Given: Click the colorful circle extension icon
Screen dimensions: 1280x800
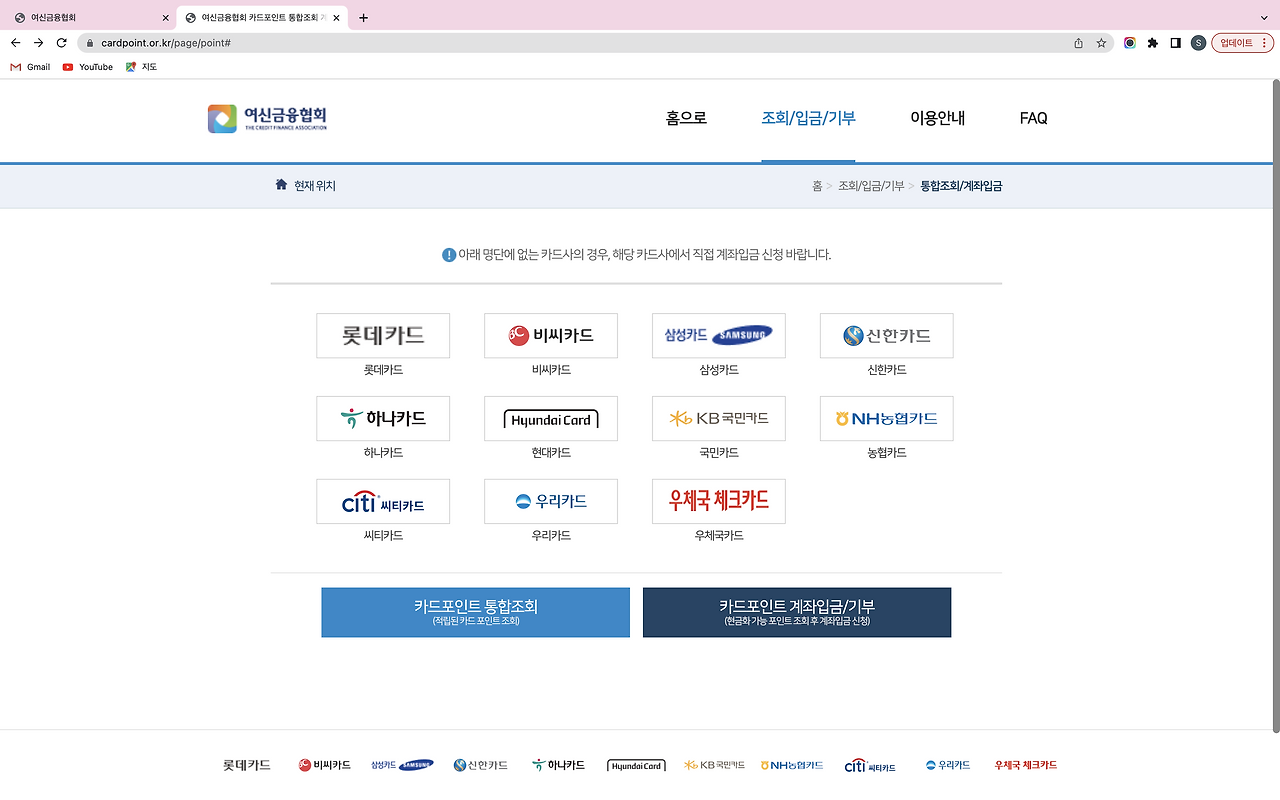Looking at the screenshot, I should 1129,43.
